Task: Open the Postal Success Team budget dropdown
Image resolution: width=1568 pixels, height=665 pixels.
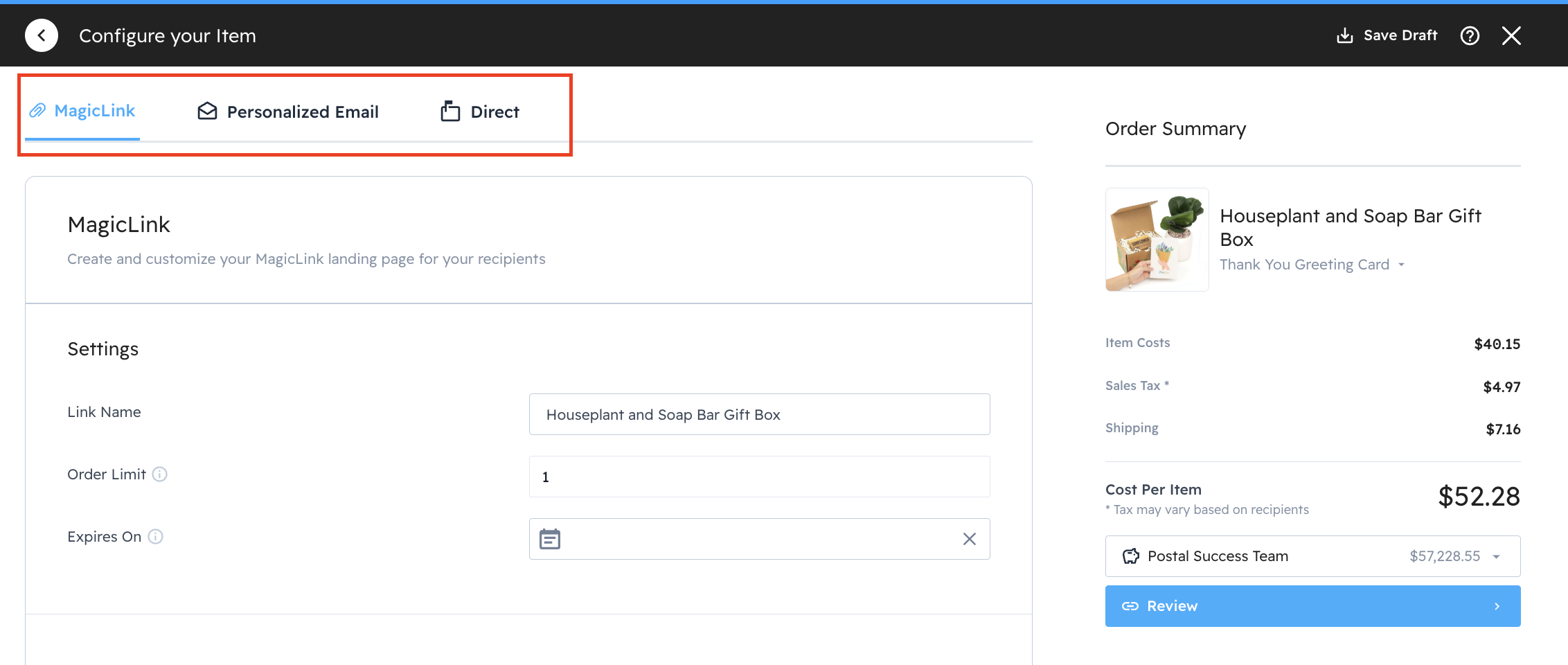Action: (1496, 556)
